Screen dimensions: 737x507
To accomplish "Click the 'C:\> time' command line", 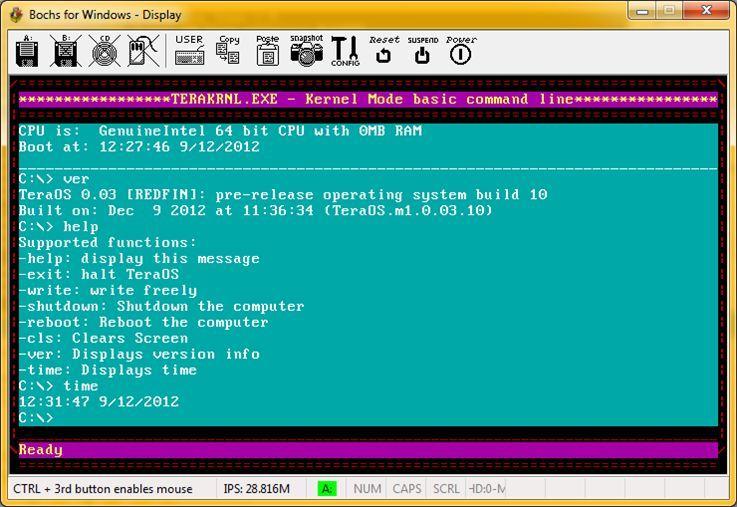I will (59, 386).
